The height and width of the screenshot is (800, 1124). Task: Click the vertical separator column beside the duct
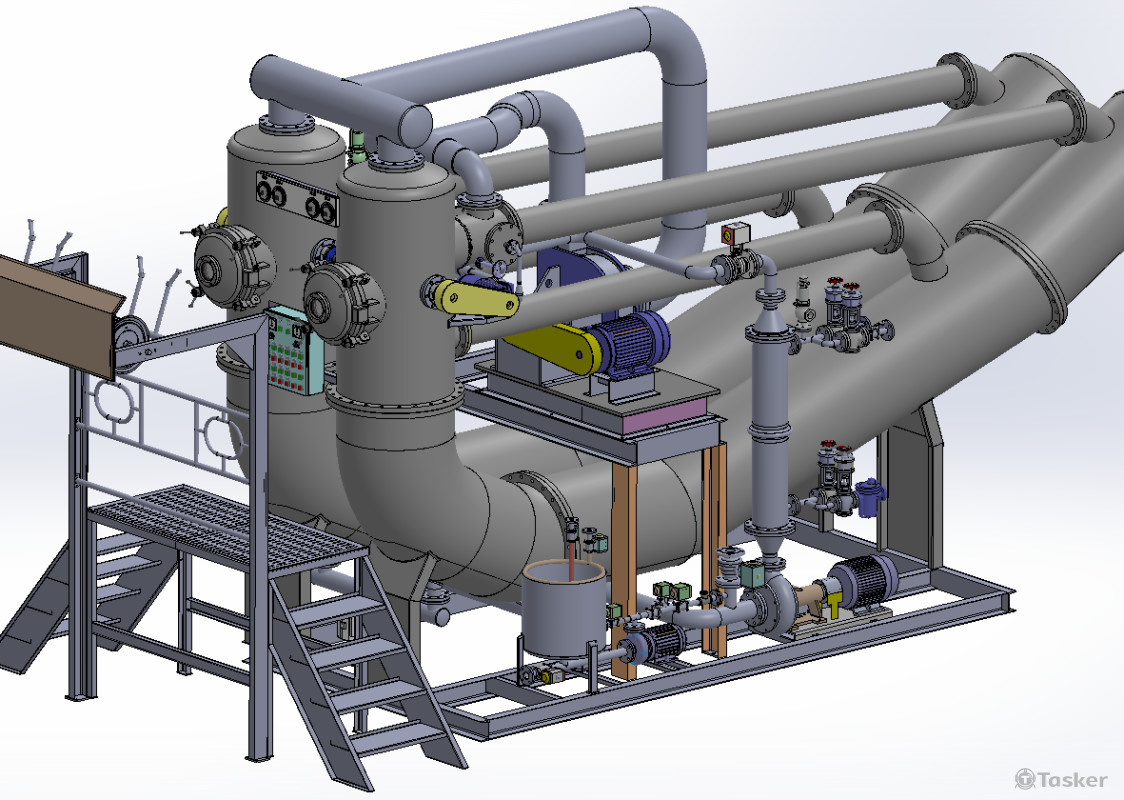[x=770, y=430]
